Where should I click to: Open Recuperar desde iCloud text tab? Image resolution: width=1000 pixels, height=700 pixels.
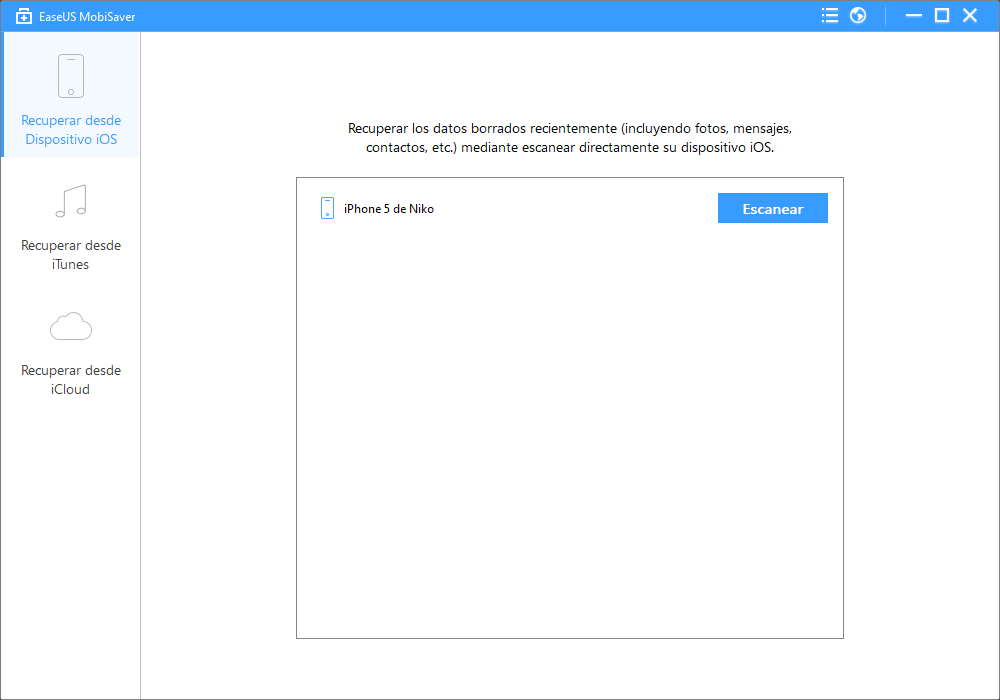(70, 380)
